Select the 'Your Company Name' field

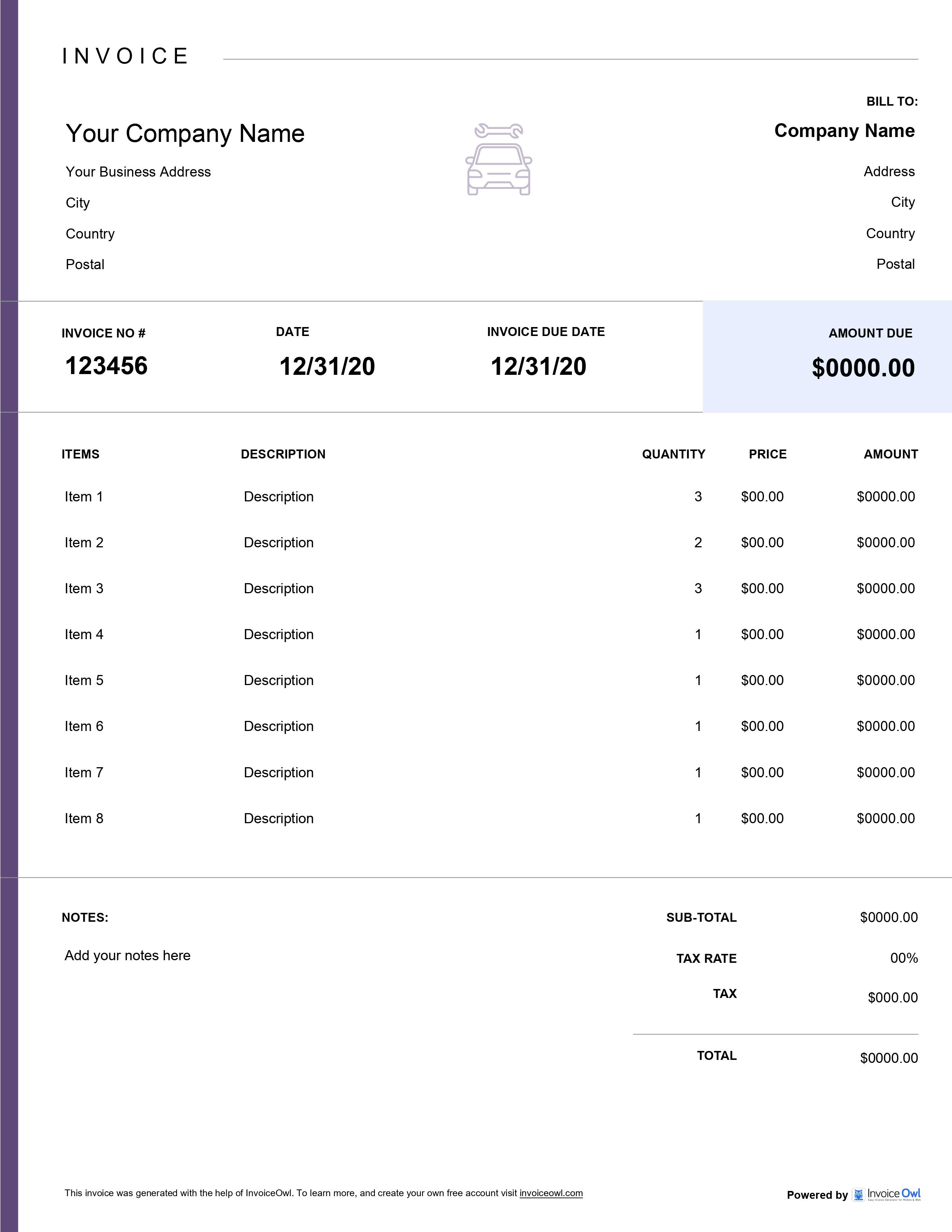coord(184,134)
